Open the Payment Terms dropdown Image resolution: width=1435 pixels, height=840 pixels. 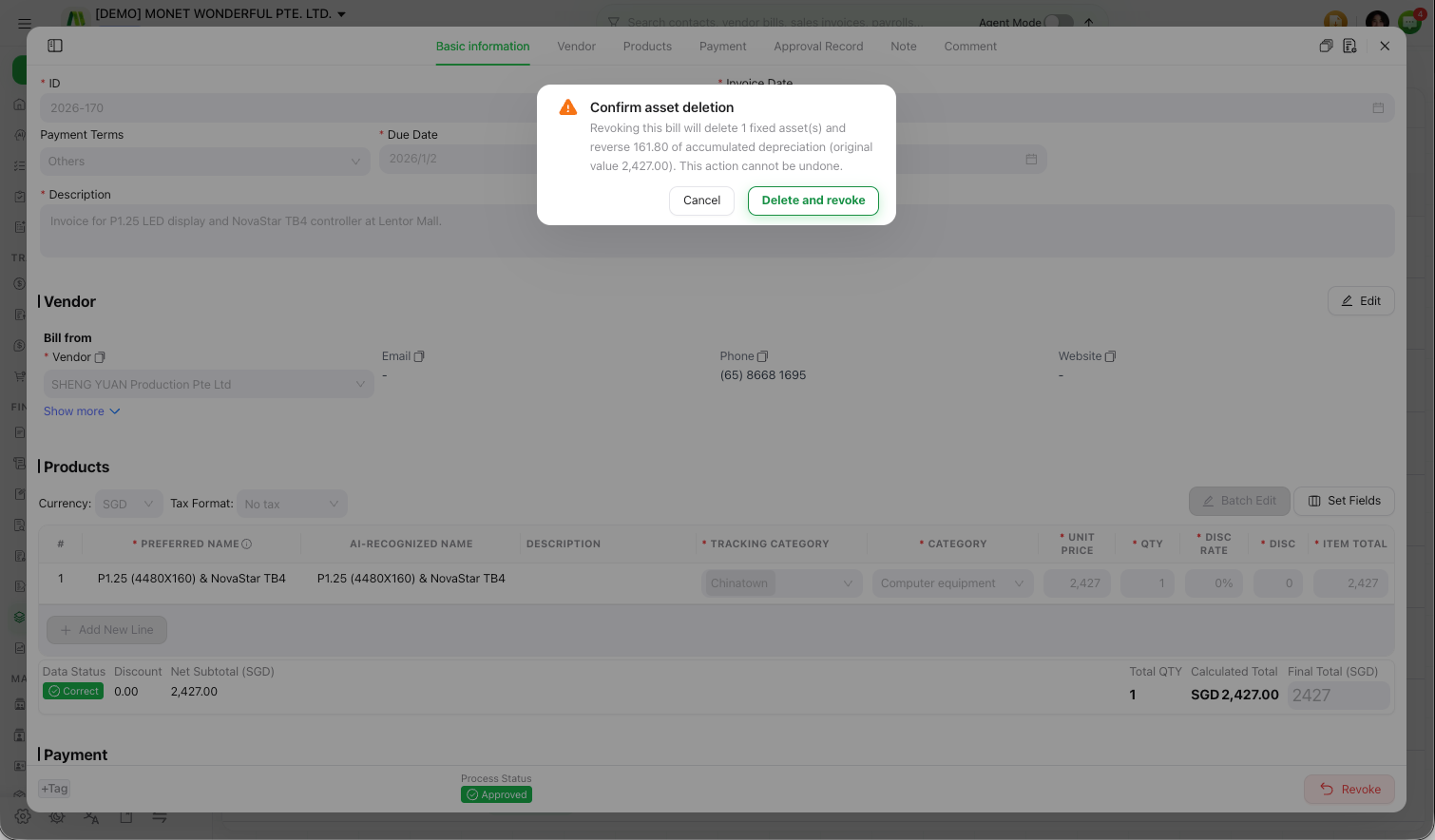click(x=205, y=162)
